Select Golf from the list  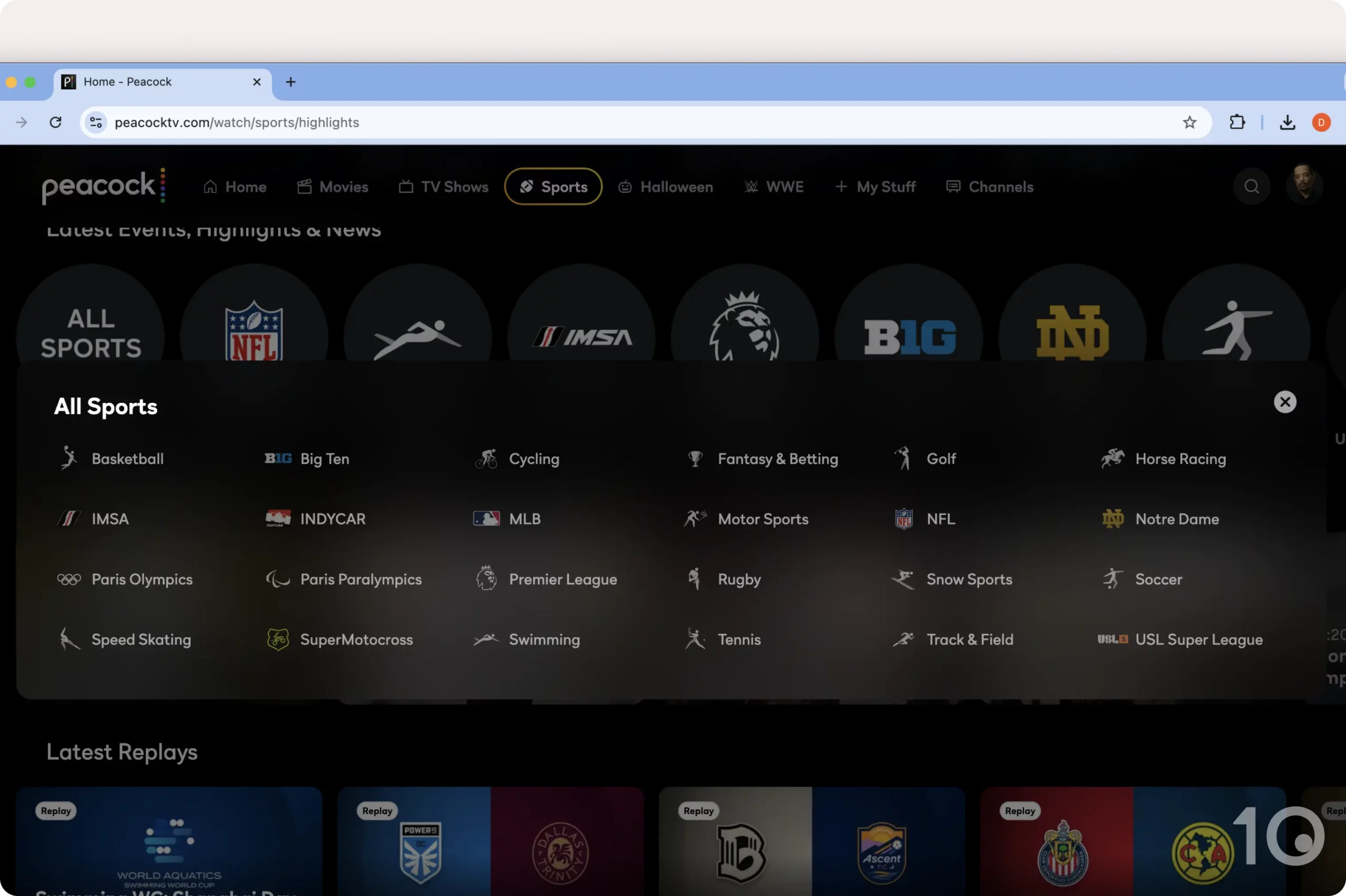click(x=924, y=459)
